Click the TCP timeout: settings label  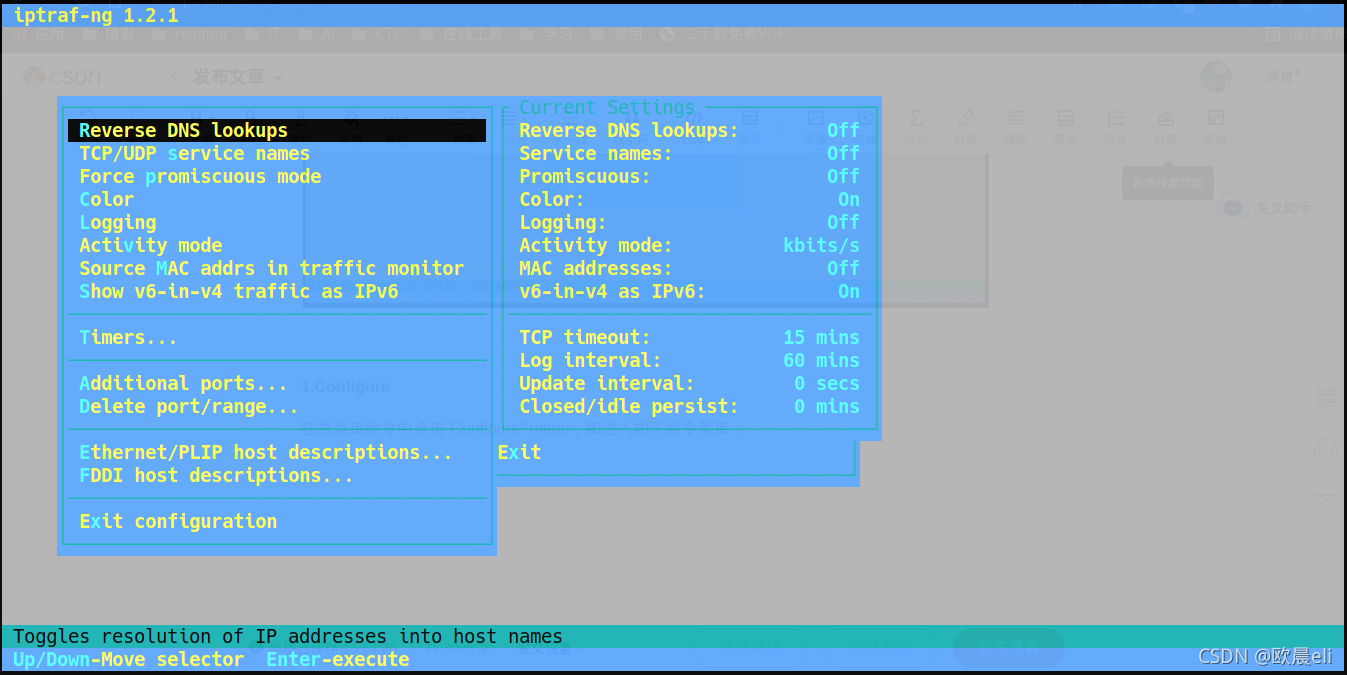coord(585,337)
